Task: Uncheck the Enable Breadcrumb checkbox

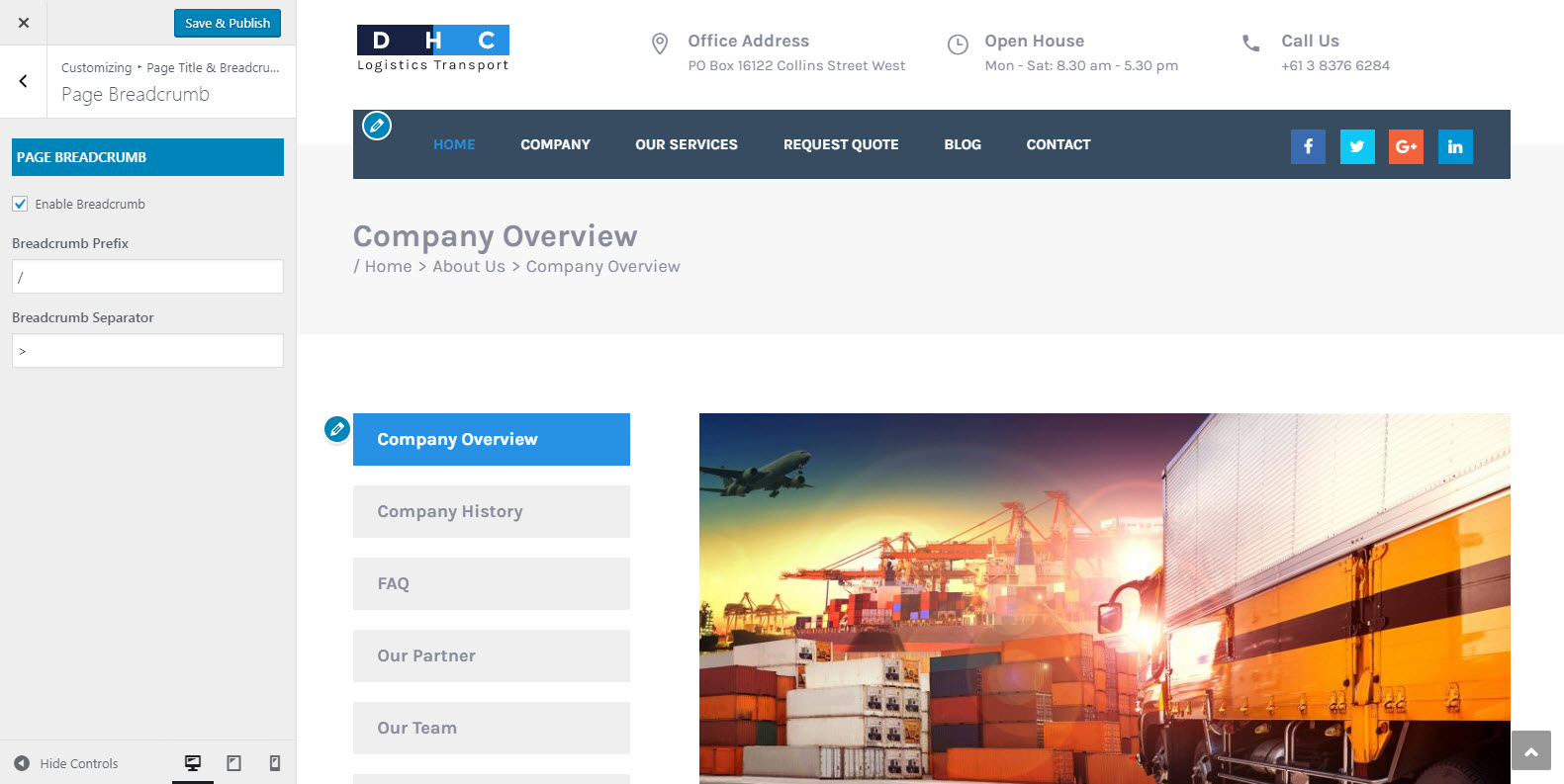Action: pos(20,204)
